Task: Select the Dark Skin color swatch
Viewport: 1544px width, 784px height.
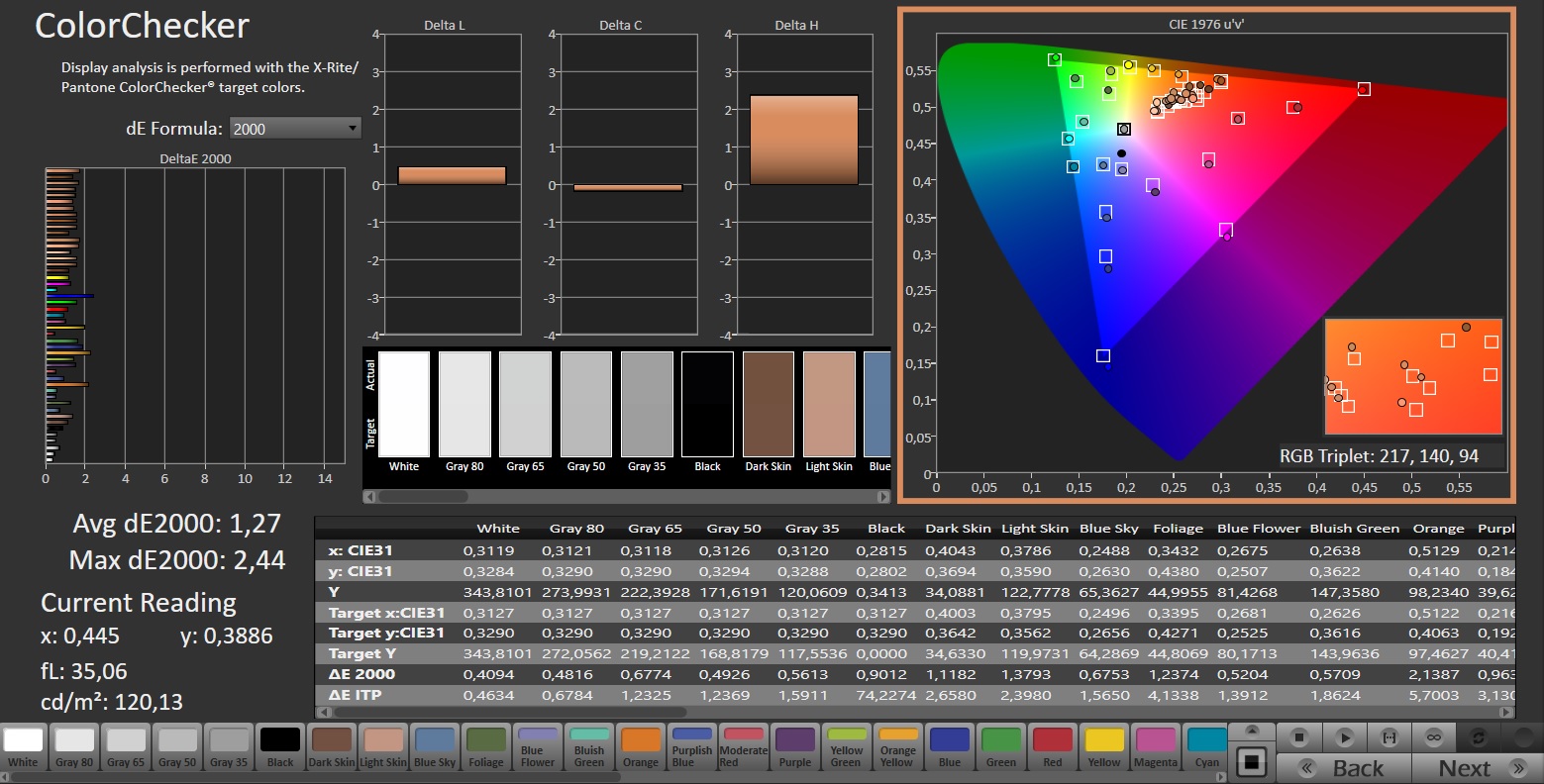Action: coord(332,747)
